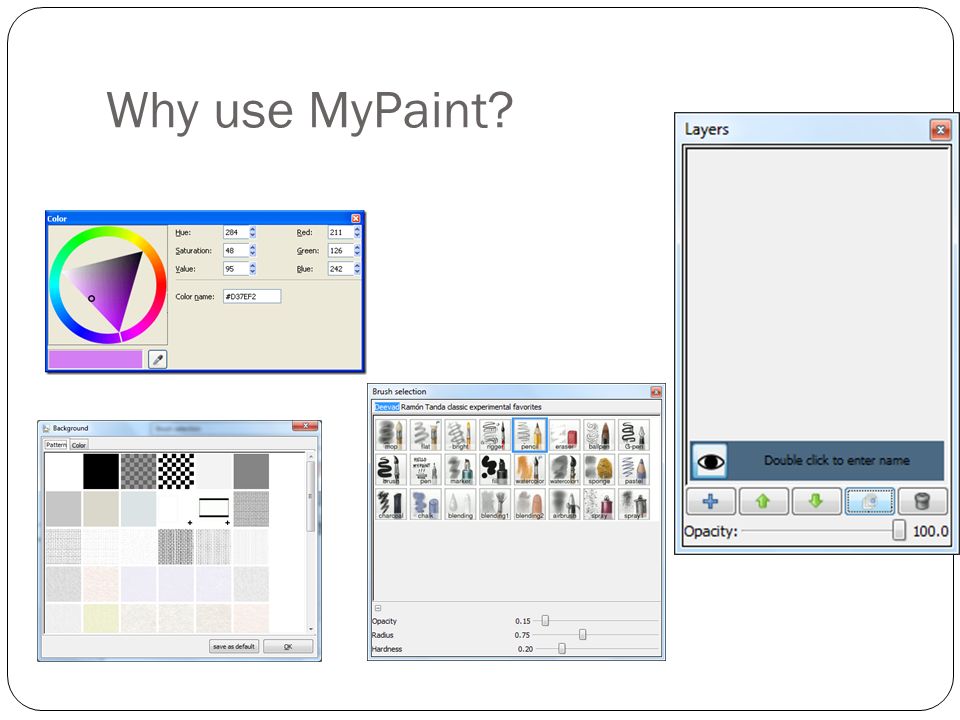This screenshot has width=960, height=720.
Task: Open the experimental brush group tab
Action: pyautogui.click(x=490, y=407)
